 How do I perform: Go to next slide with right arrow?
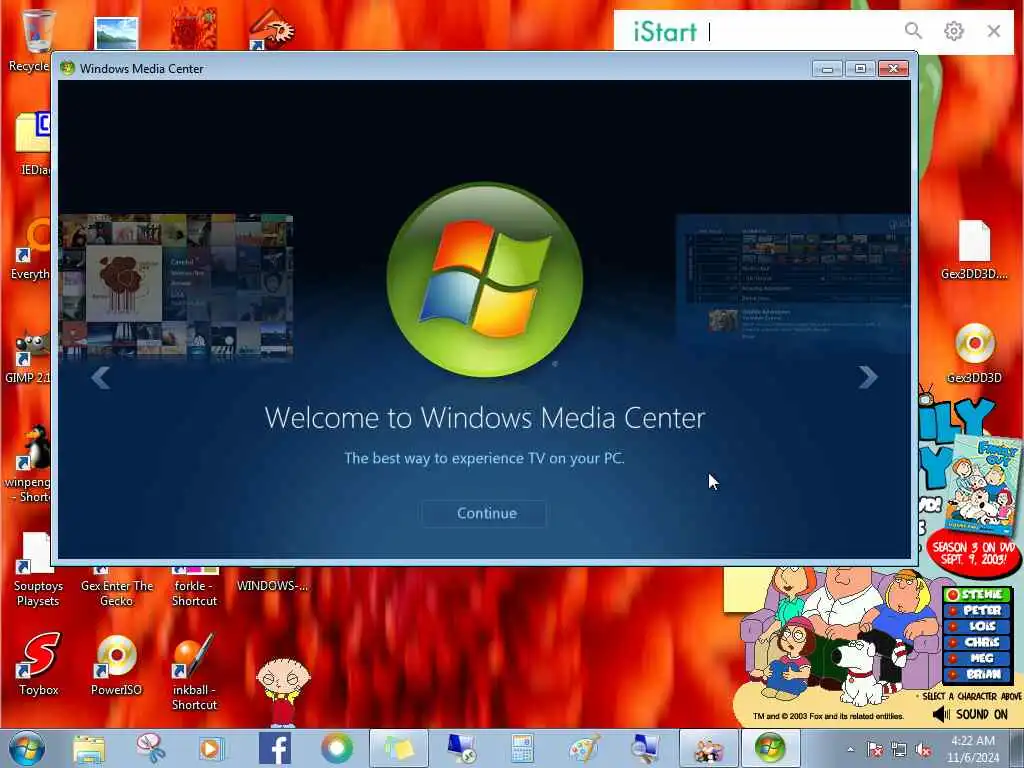pos(868,377)
